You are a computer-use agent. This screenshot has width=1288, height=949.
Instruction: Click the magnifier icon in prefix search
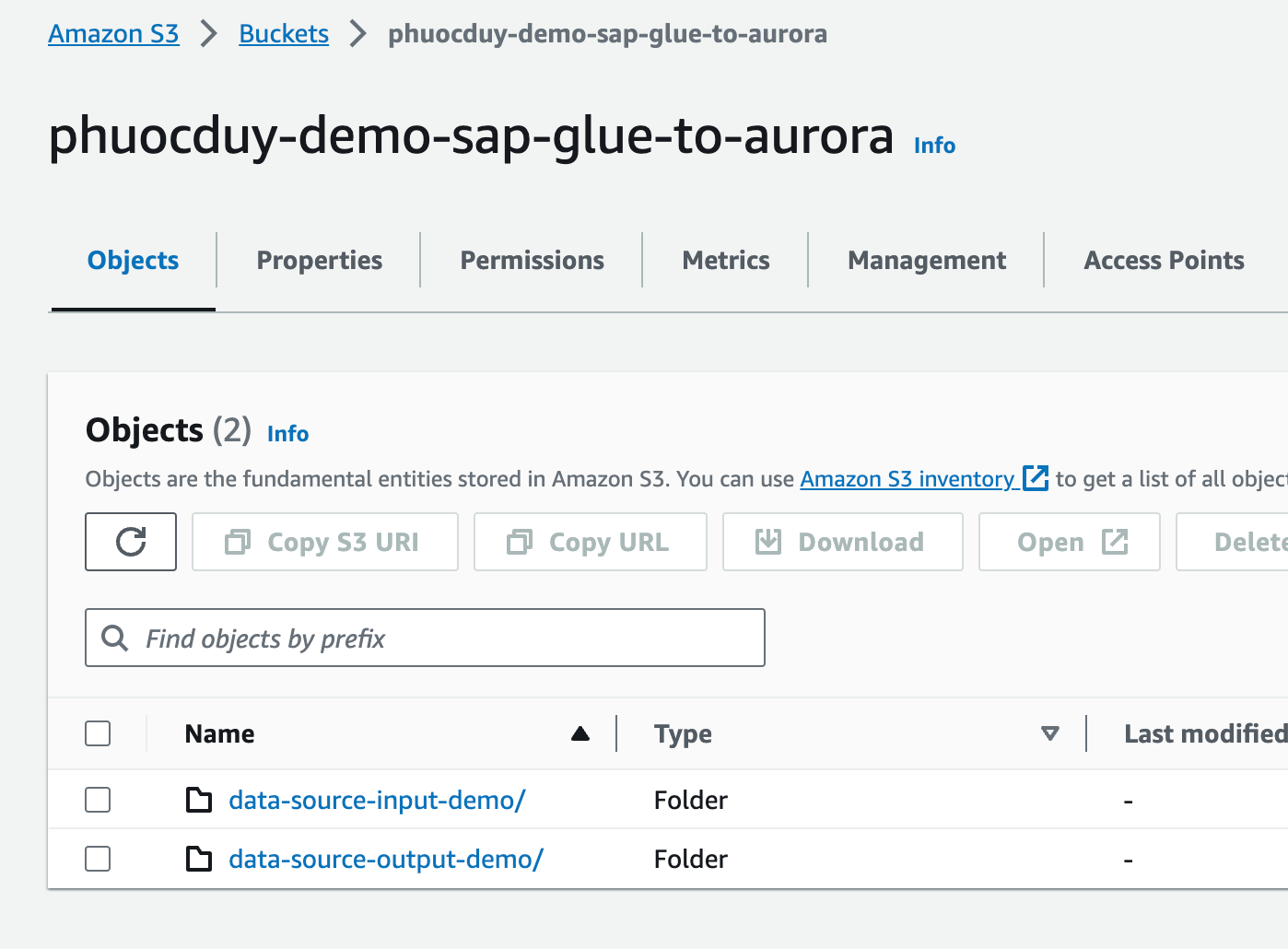115,638
